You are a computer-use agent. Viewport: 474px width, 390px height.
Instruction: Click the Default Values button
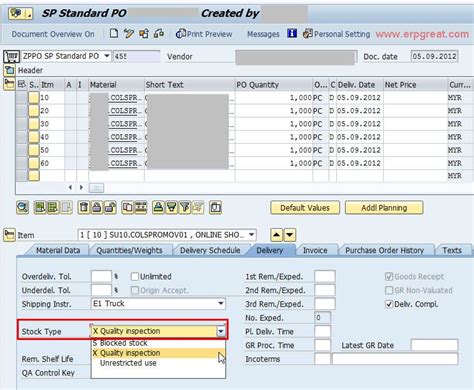click(x=305, y=208)
